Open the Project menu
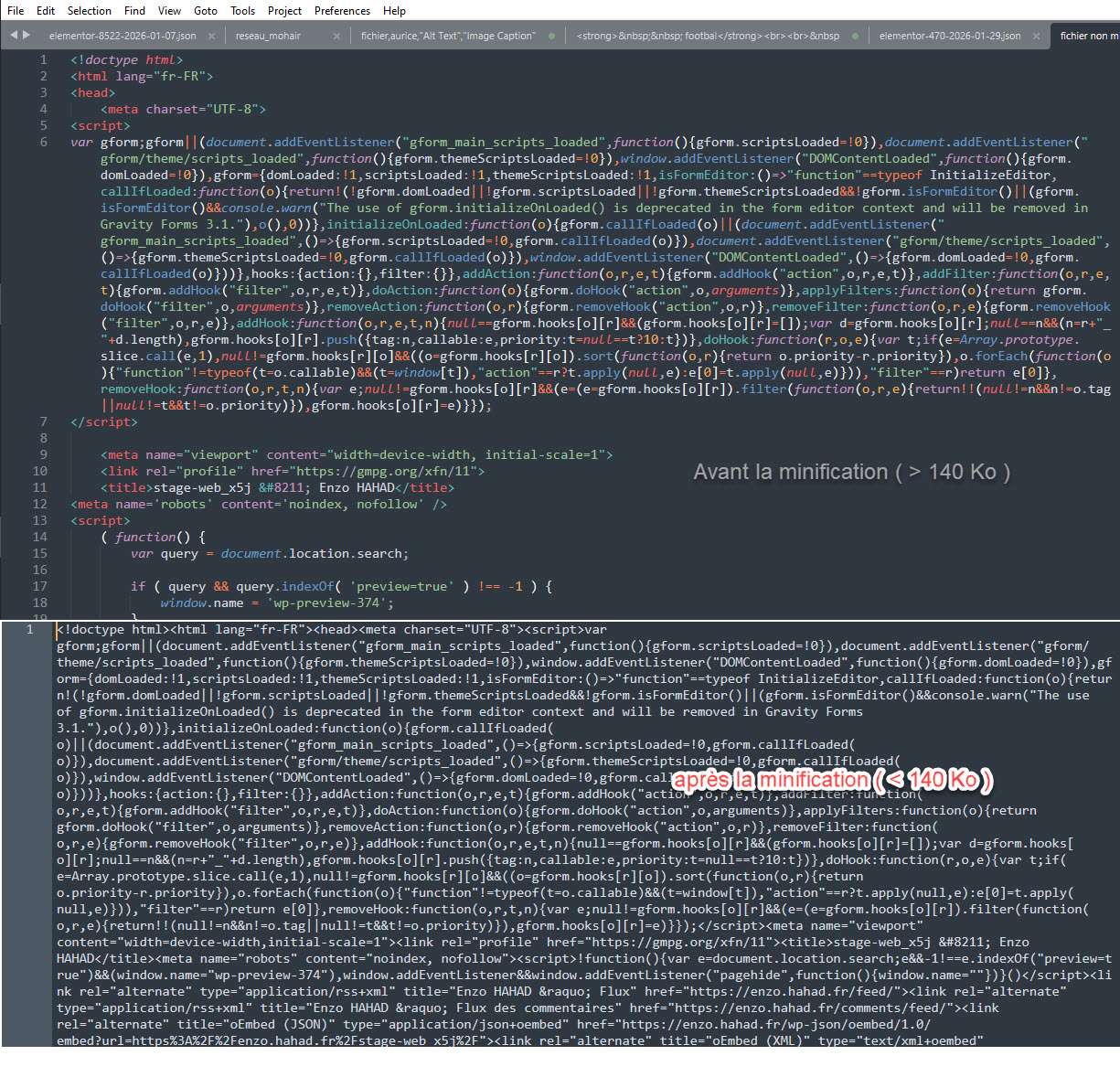The width and height of the screenshot is (1120, 1077). (x=284, y=10)
